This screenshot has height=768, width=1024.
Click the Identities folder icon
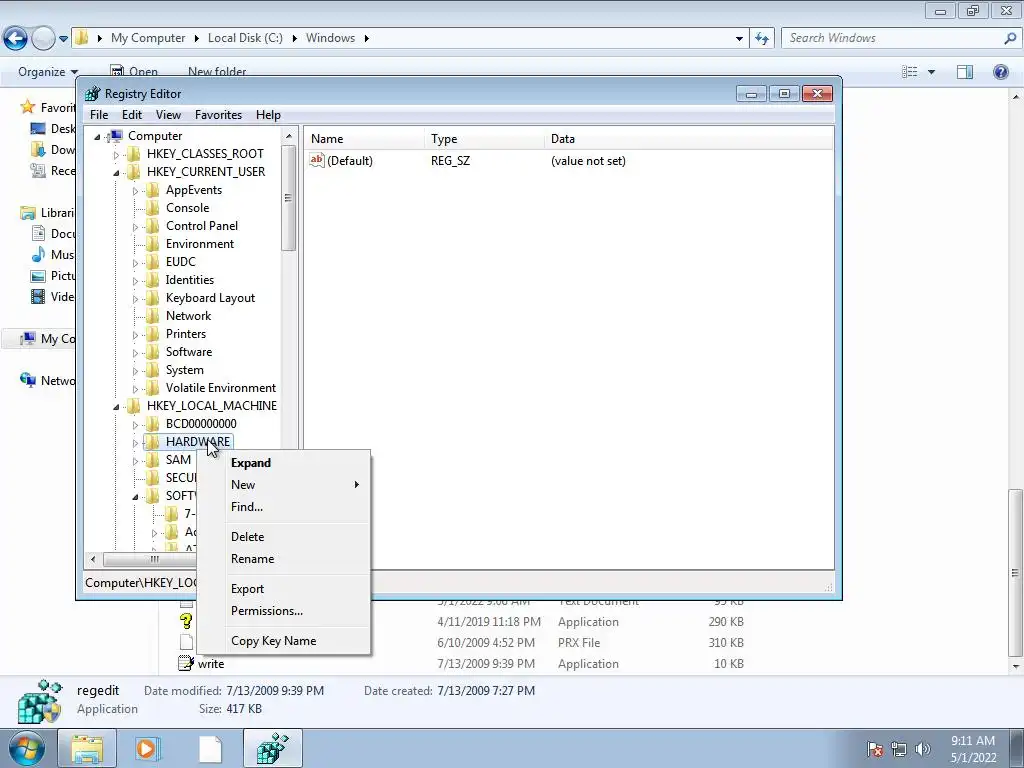152,280
